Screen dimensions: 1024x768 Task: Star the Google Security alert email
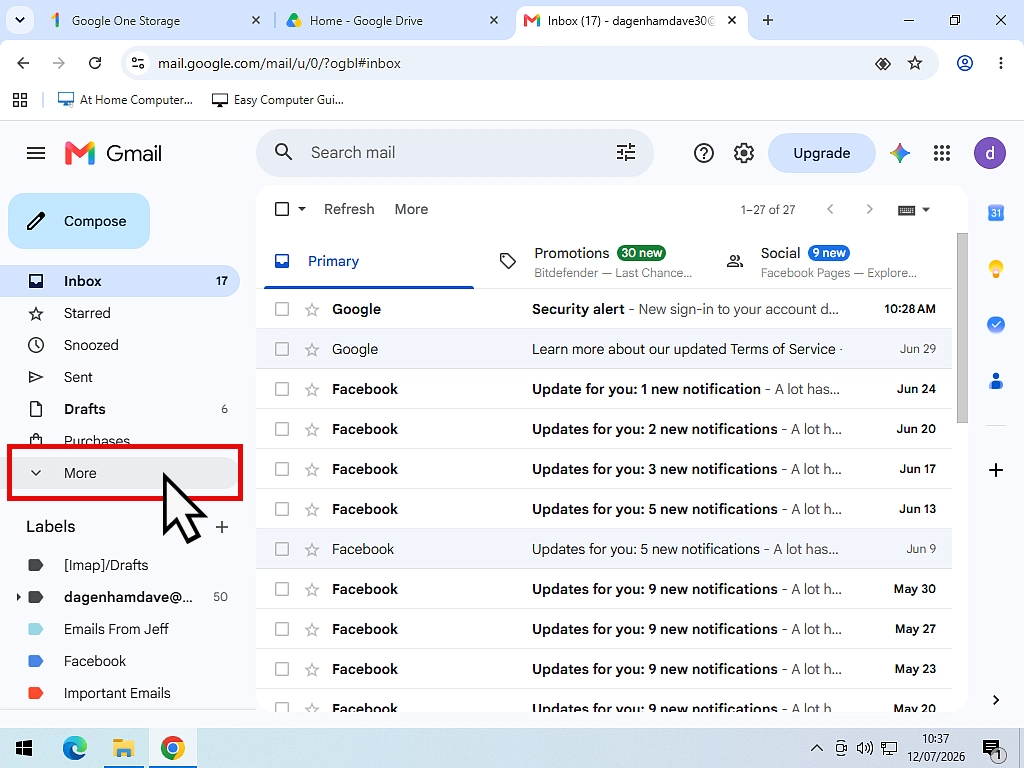click(312, 310)
